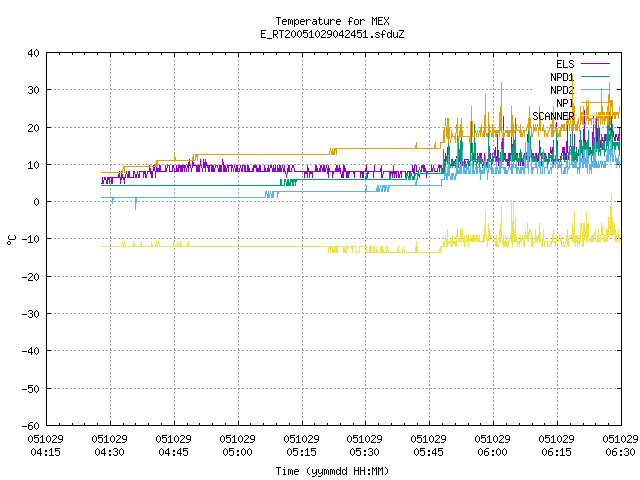Click the x-axis tick label 06:15
This screenshot has height=480, width=640.
click(x=557, y=452)
